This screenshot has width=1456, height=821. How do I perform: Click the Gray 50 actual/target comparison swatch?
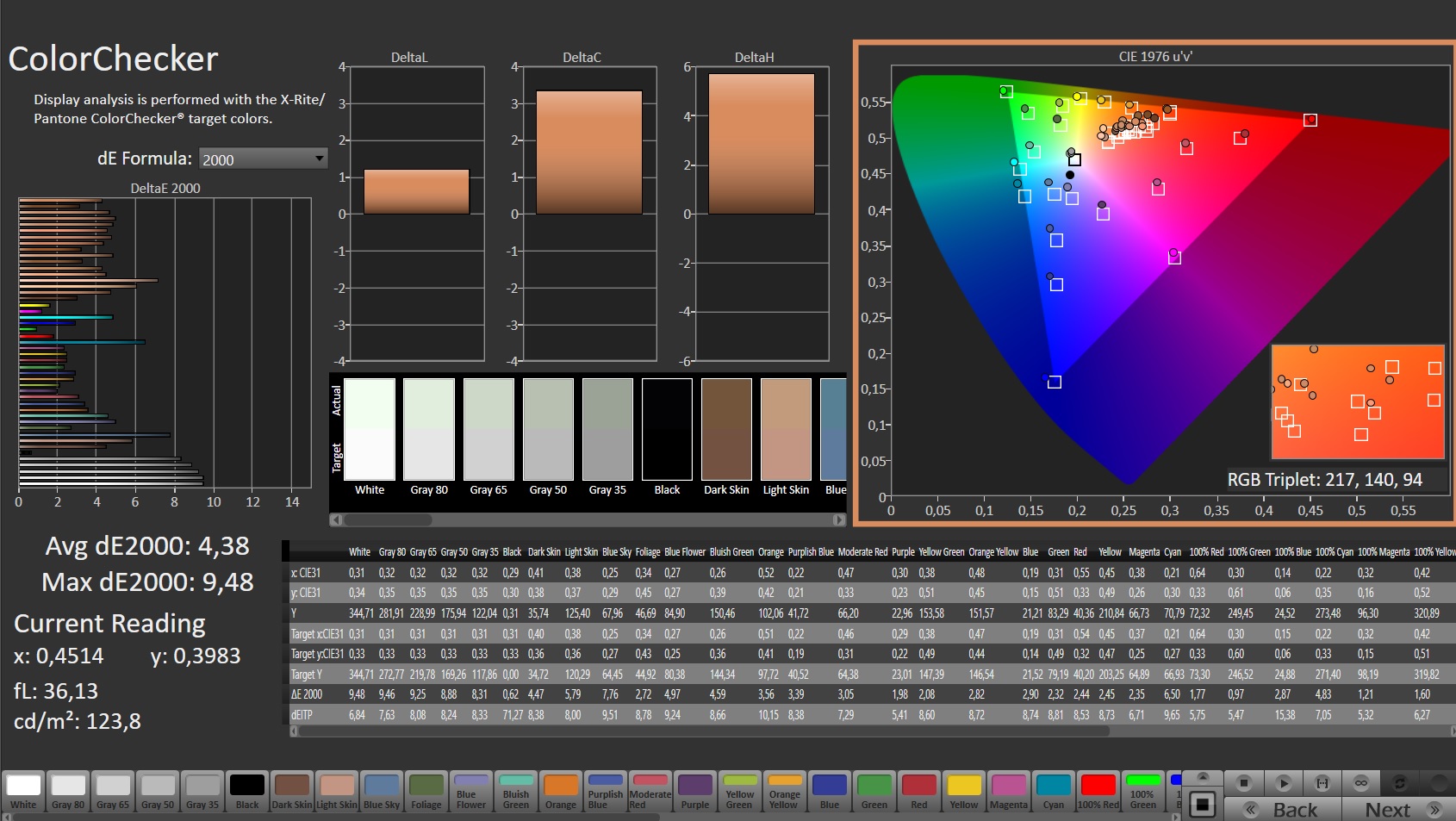coord(548,430)
